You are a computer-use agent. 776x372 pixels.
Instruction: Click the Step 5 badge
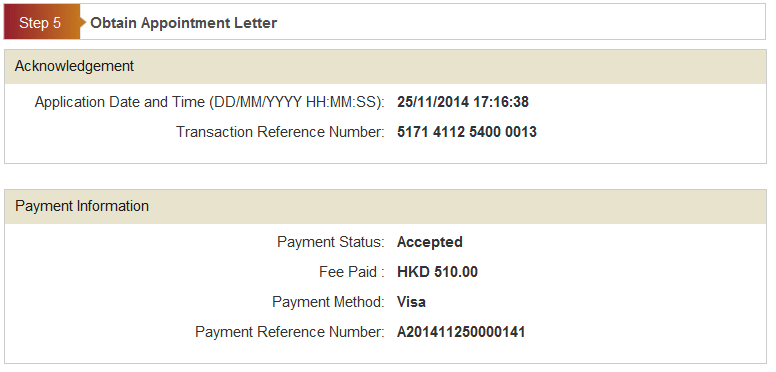tap(42, 22)
